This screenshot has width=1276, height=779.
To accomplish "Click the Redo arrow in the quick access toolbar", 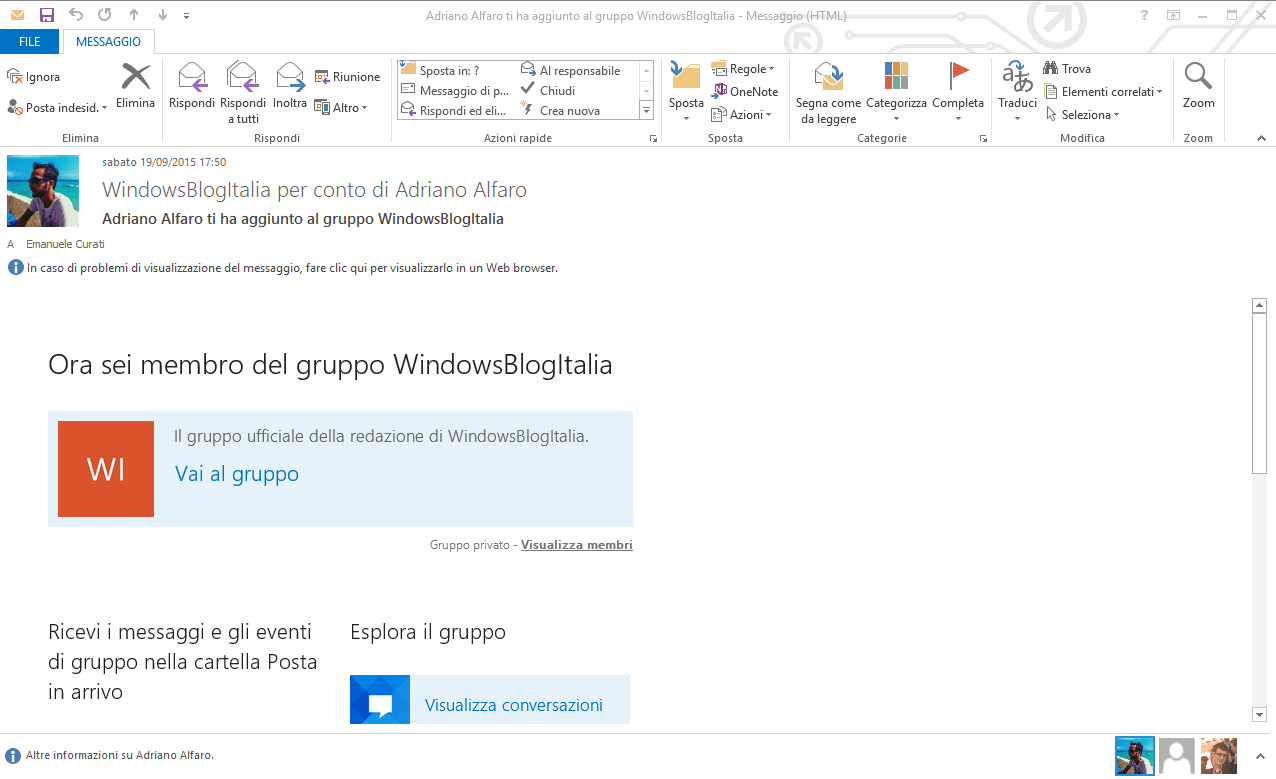I will tap(105, 15).
